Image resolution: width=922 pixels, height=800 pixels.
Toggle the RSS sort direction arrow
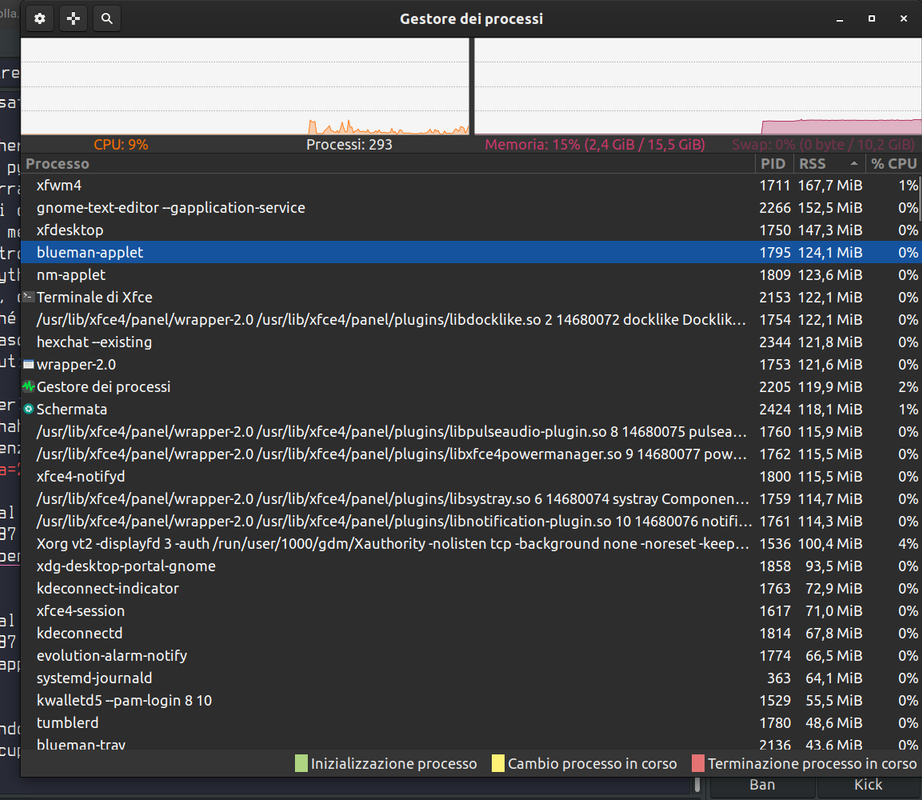point(854,164)
